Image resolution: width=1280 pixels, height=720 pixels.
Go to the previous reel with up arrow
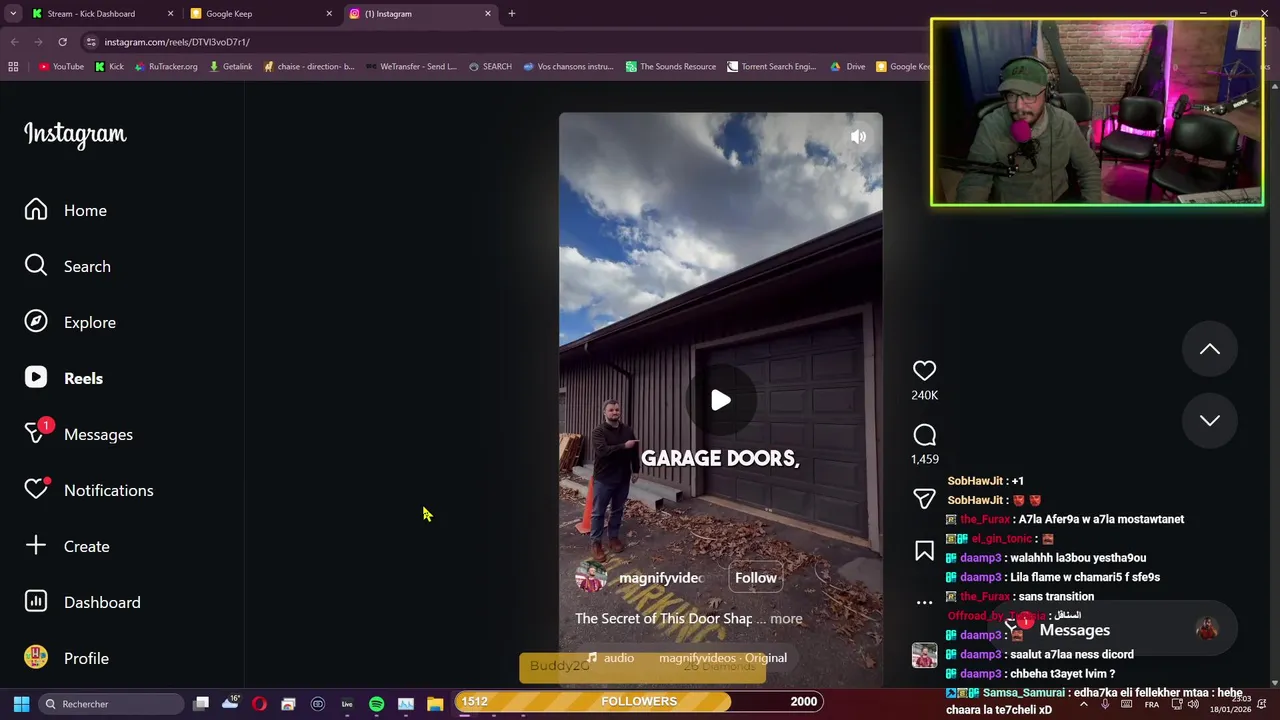click(x=1210, y=349)
